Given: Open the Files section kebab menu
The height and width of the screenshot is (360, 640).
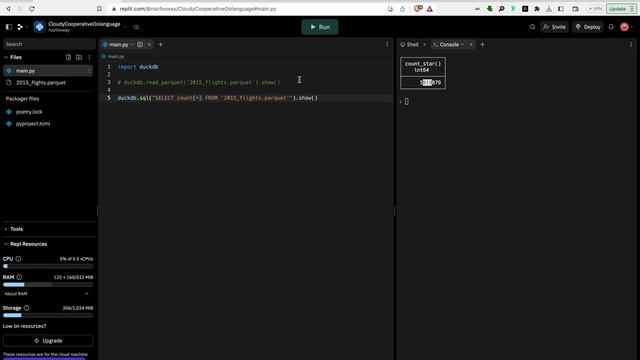Looking at the screenshot, I should pos(89,58).
